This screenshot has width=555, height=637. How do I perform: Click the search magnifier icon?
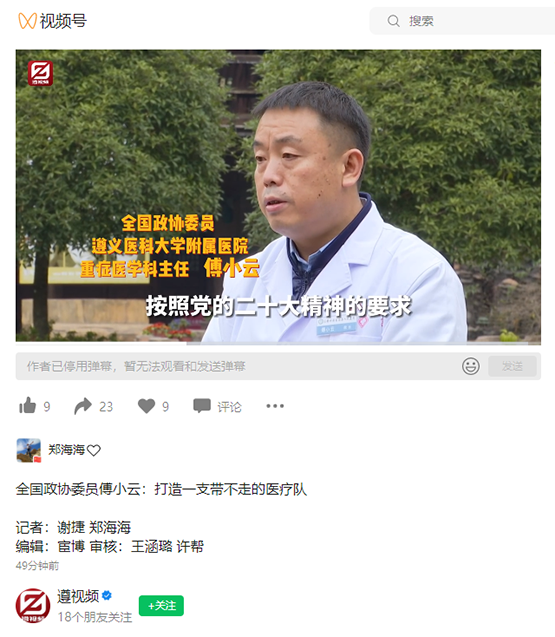pos(393,21)
